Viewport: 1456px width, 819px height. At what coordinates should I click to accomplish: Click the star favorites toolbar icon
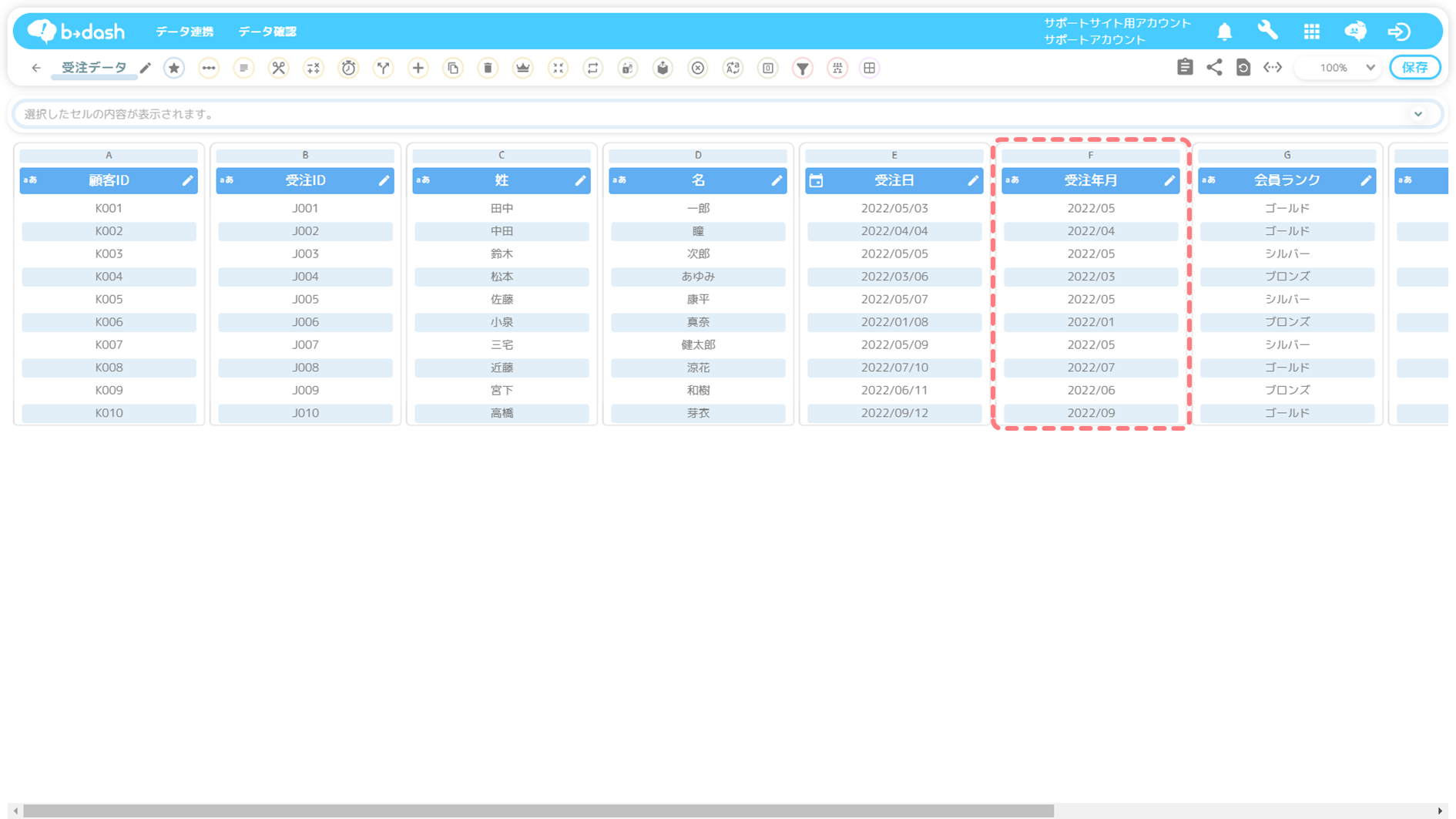tap(174, 68)
